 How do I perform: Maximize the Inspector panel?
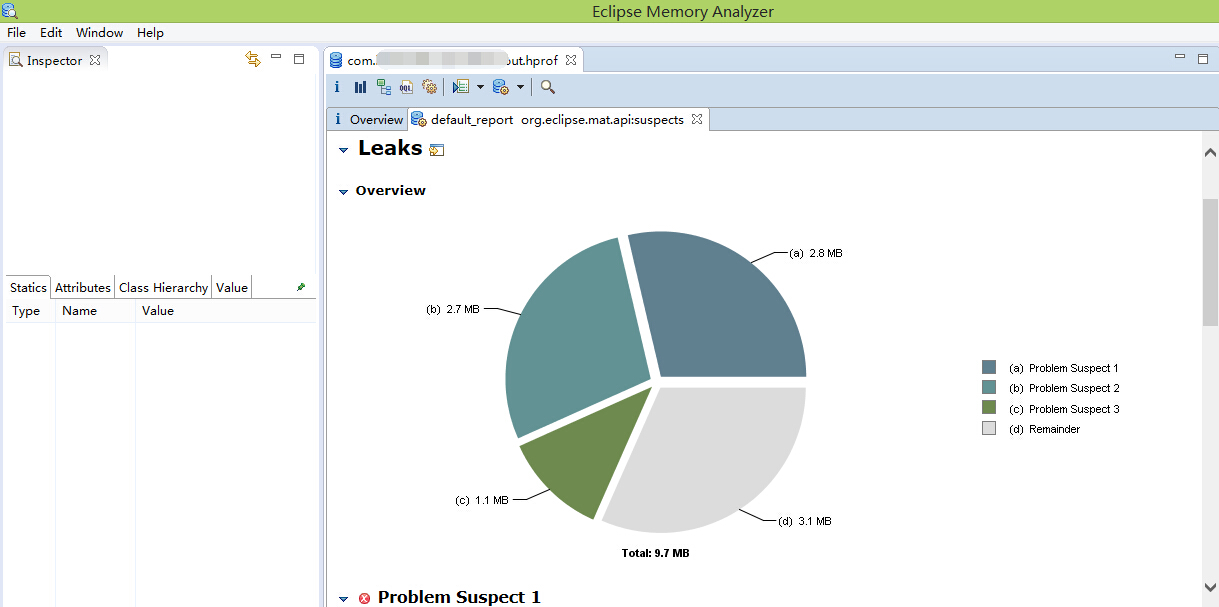click(299, 59)
